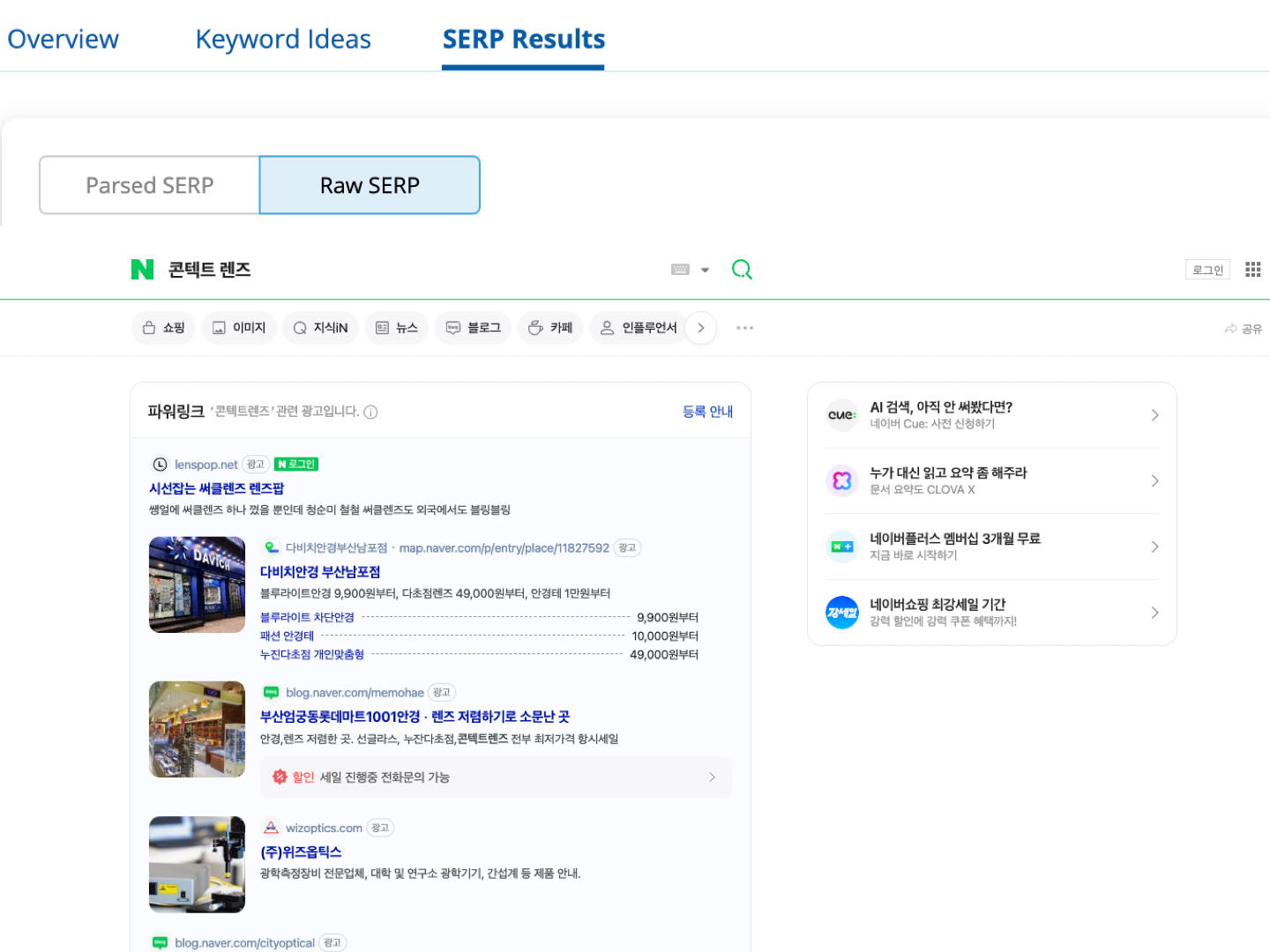Click the 누진다초점 개인맞춤형 price link
The height and width of the screenshot is (952, 1270).
[x=312, y=655]
